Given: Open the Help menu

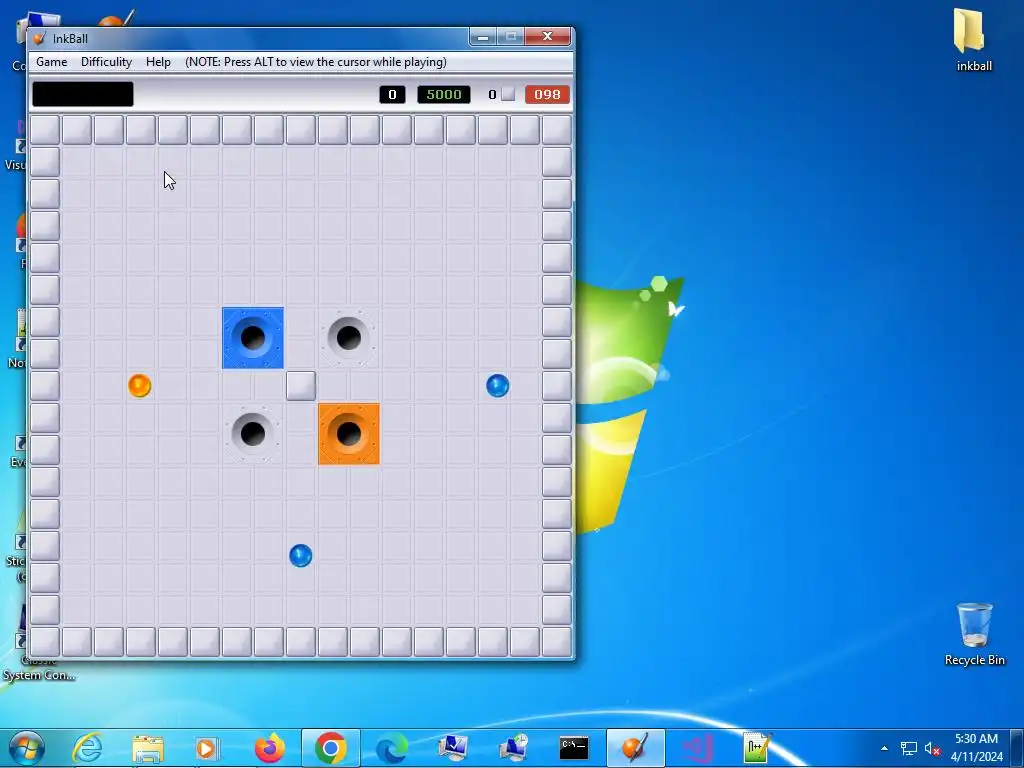Looking at the screenshot, I should pos(158,62).
